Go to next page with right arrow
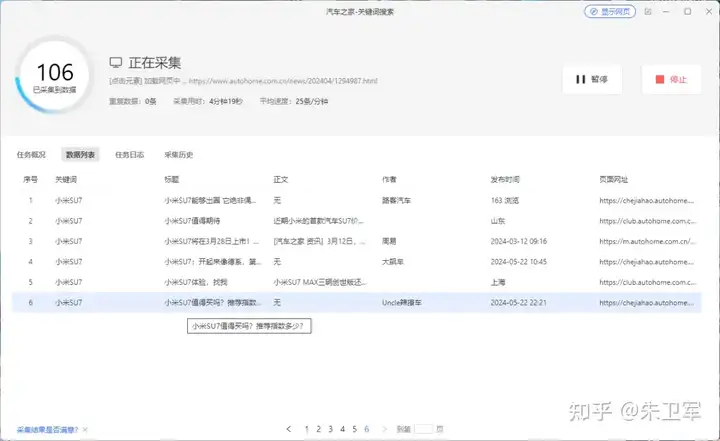This screenshot has height=441, width=720. click(x=384, y=429)
